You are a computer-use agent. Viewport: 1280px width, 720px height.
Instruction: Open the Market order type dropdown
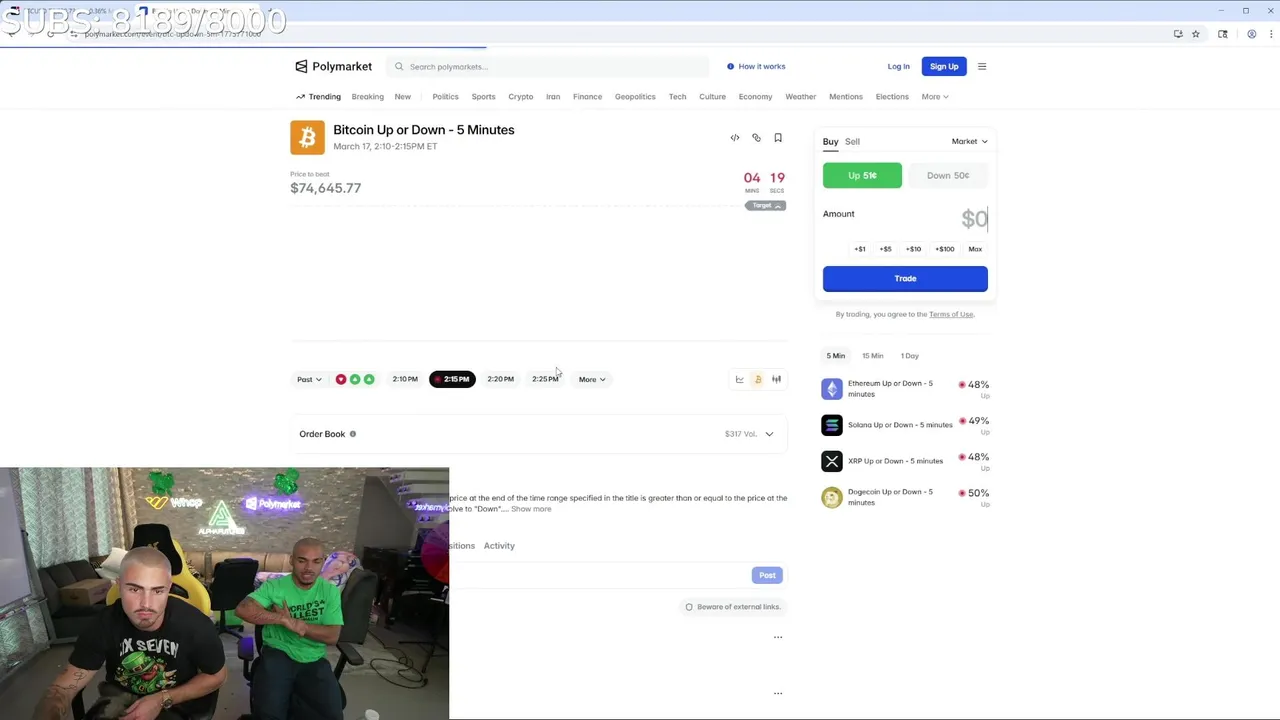point(969,141)
